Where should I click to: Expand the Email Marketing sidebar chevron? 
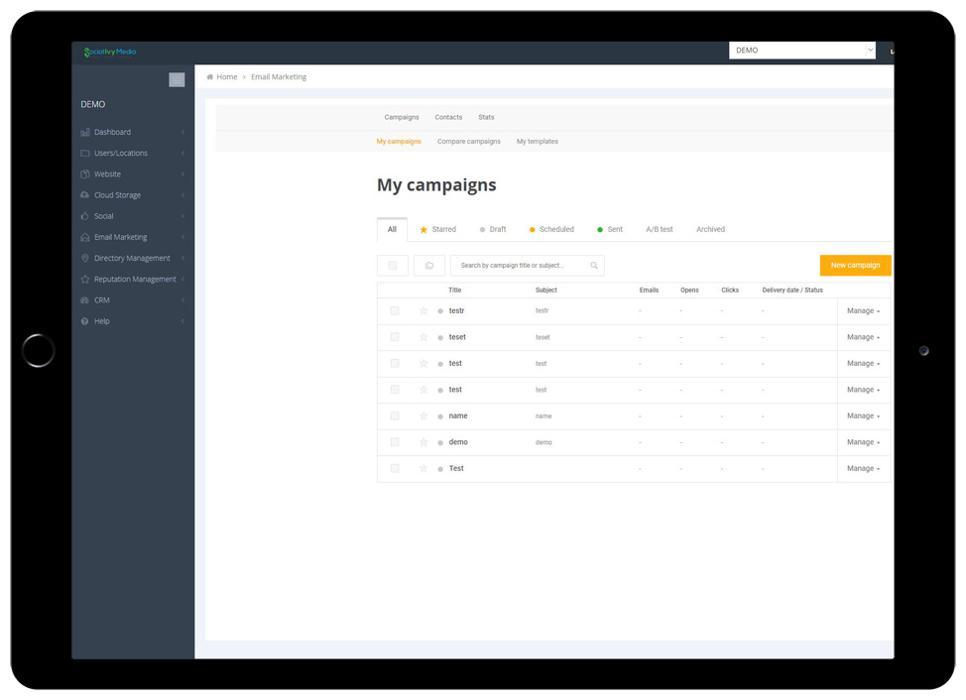click(184, 237)
